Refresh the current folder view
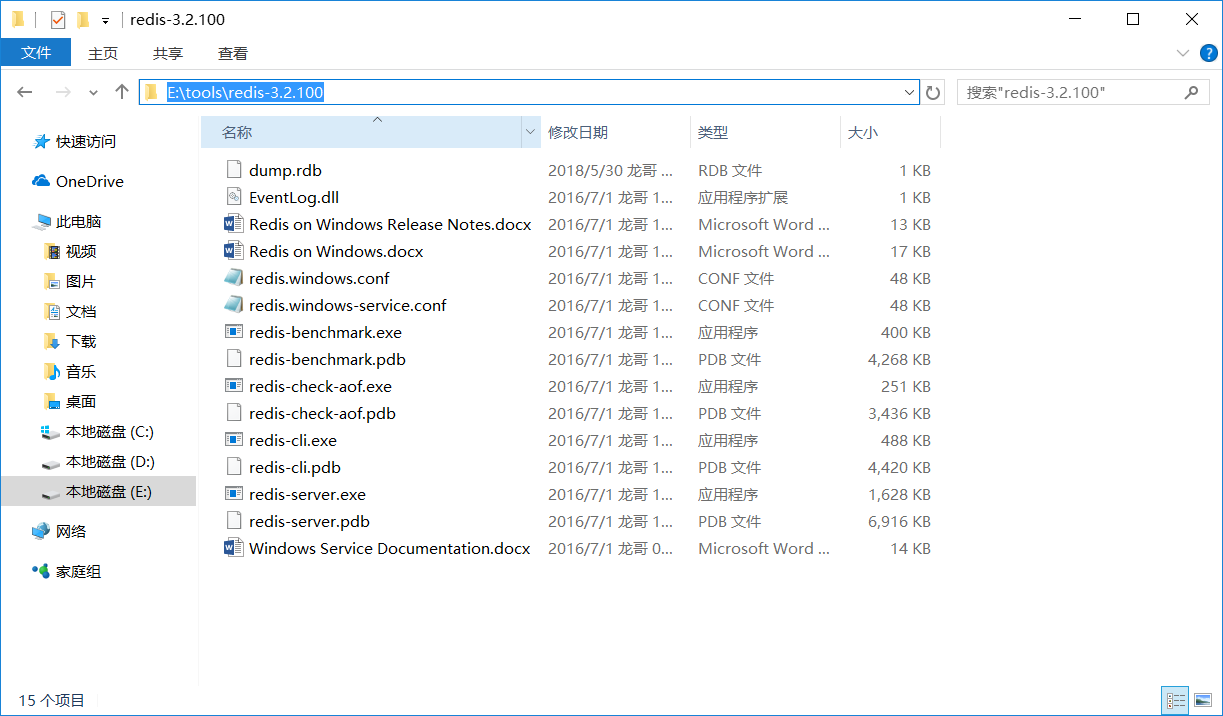The width and height of the screenshot is (1223, 716). click(933, 92)
